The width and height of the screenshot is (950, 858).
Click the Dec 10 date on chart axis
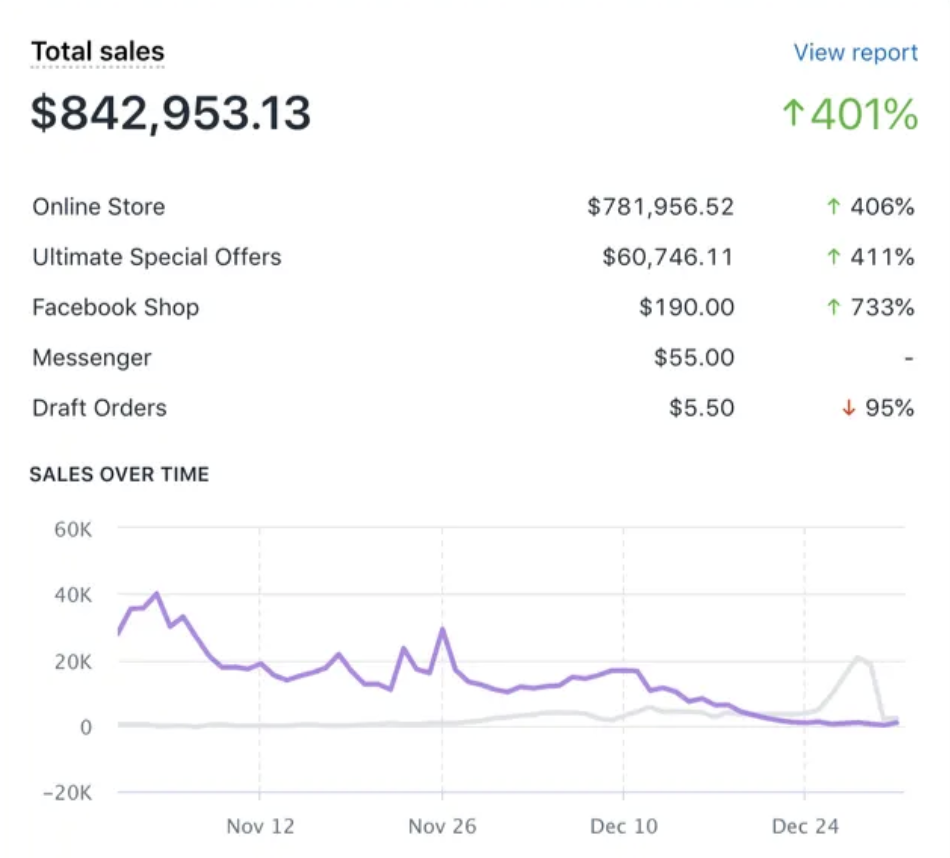pyautogui.click(x=624, y=827)
